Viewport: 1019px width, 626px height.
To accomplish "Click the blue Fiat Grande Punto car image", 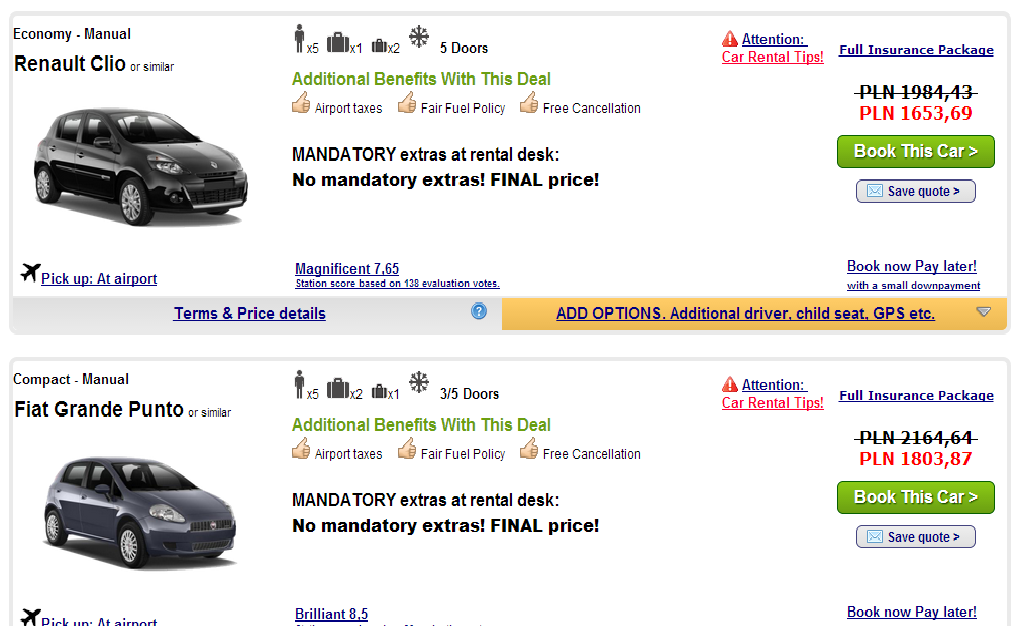I will (141, 512).
